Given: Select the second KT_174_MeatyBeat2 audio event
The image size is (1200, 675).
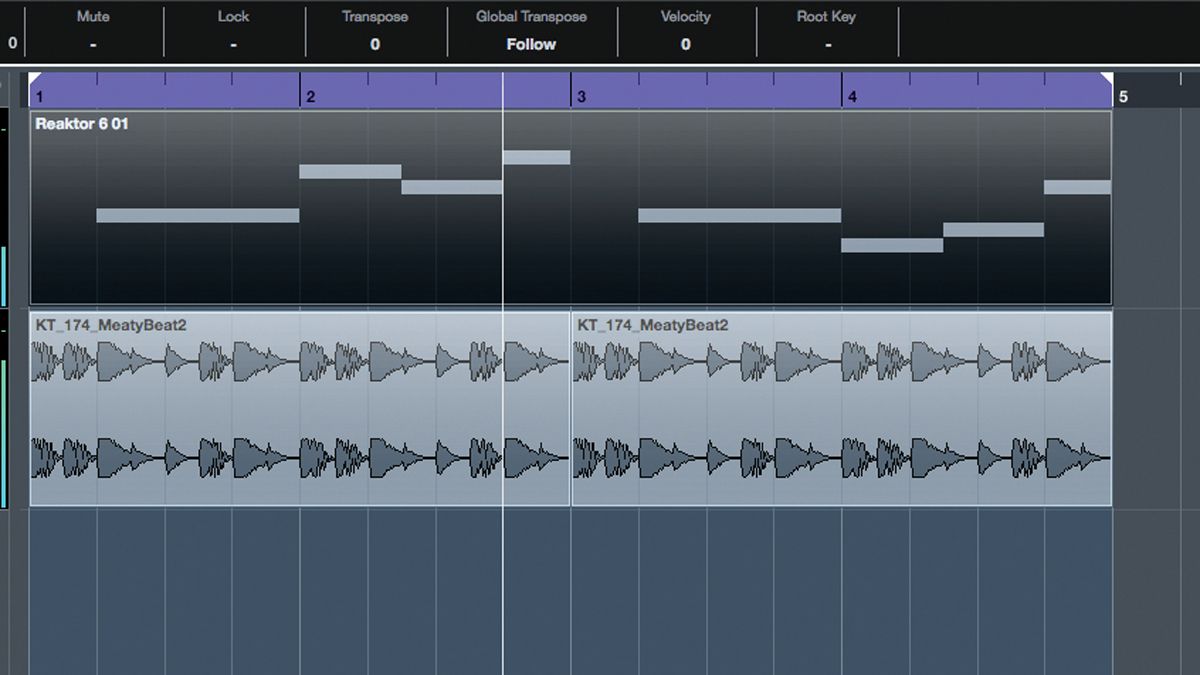Looking at the screenshot, I should point(840,410).
